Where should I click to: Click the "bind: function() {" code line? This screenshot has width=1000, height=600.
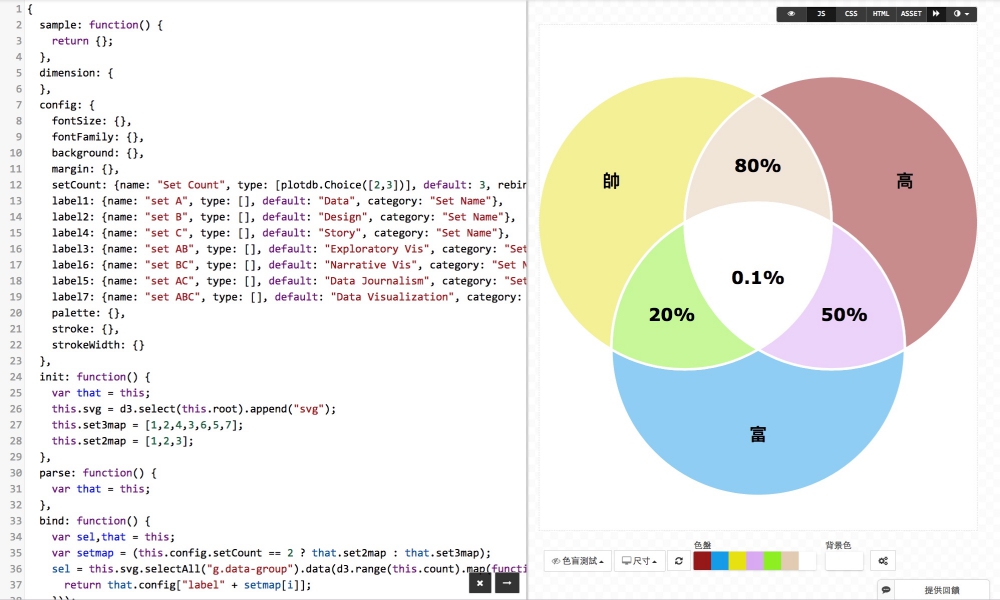pos(95,520)
